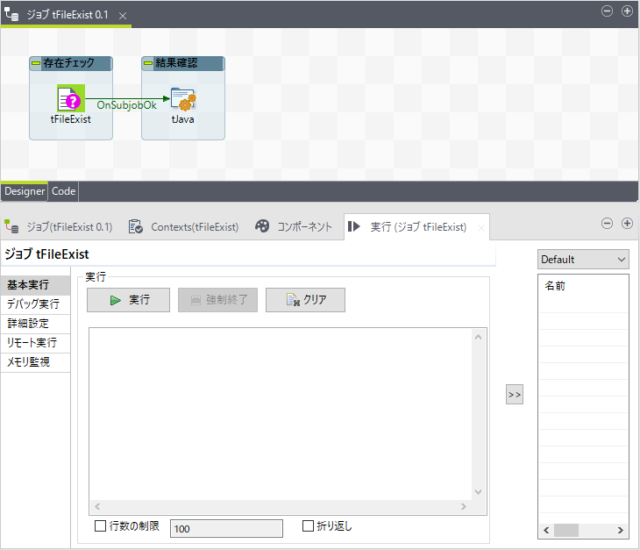Select 詳細設定 in the side list

tap(36, 324)
